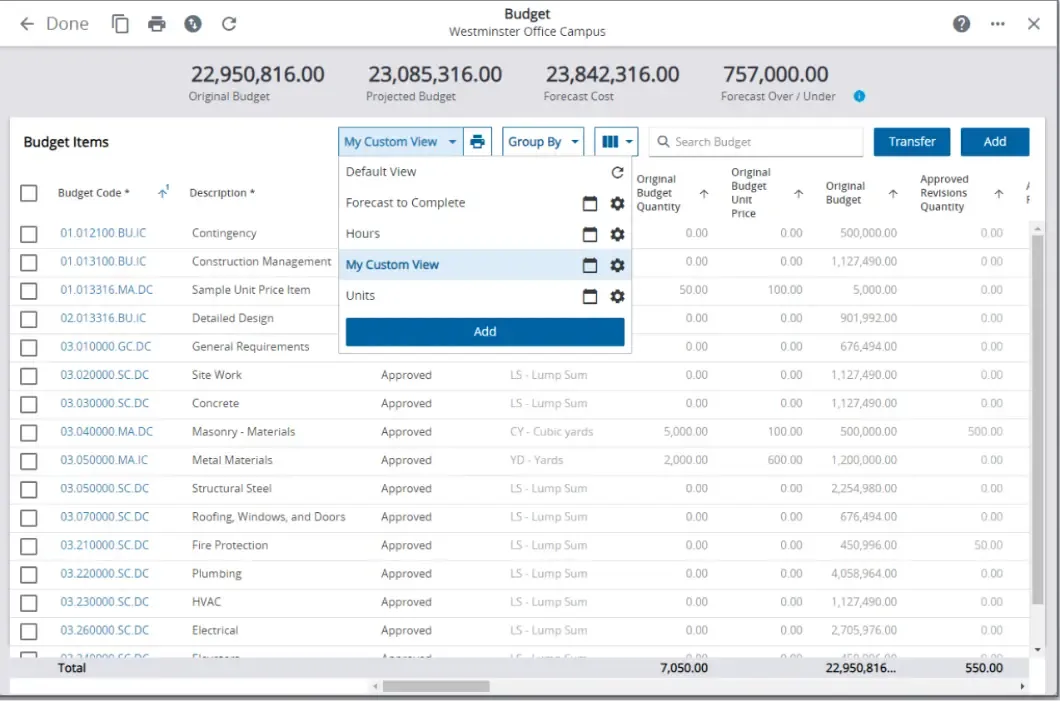Click the vertical scrollbar thumb
1060x701 pixels.
click(1038, 419)
